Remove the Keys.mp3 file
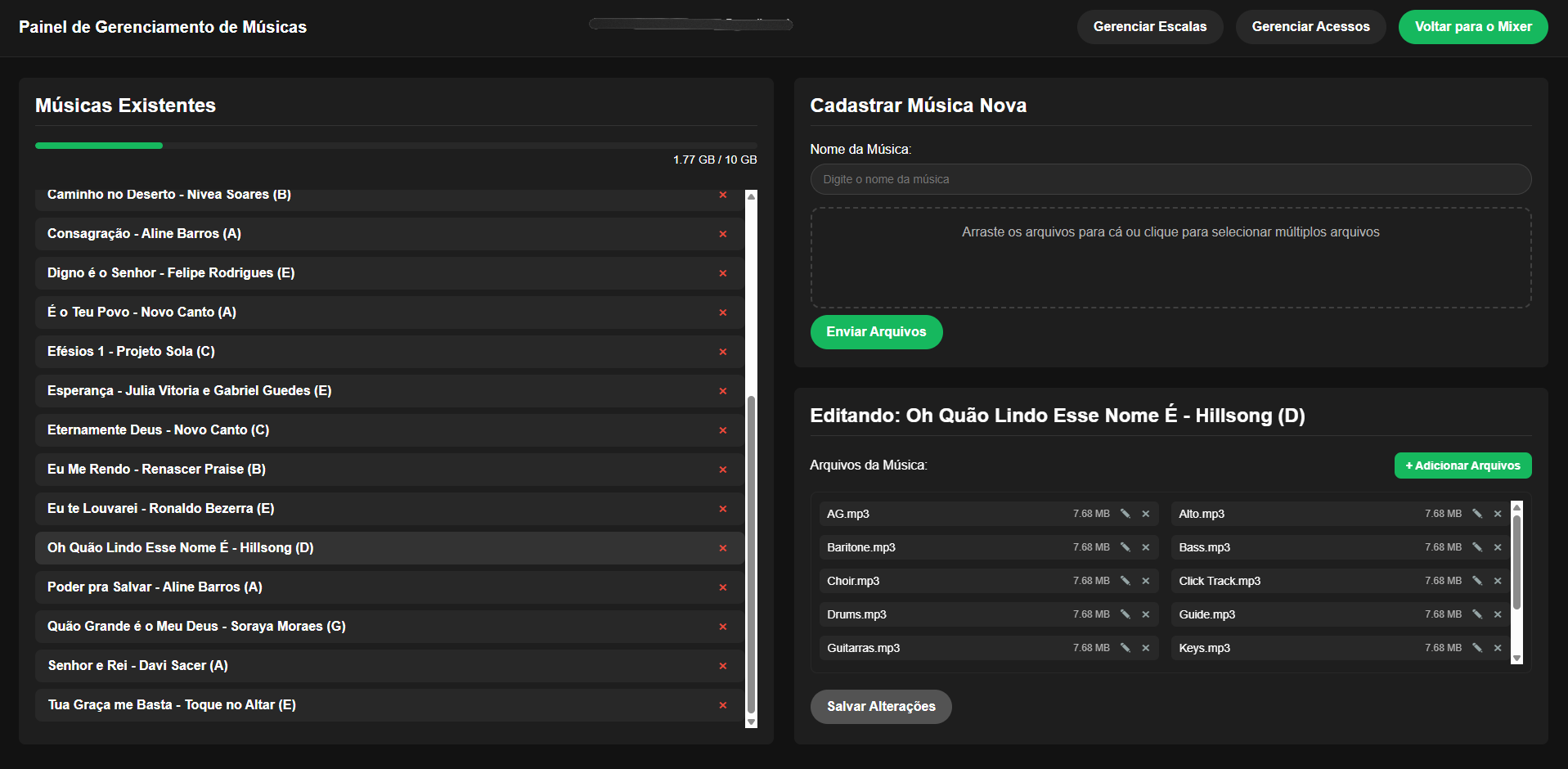1568x769 pixels. [x=1497, y=648]
